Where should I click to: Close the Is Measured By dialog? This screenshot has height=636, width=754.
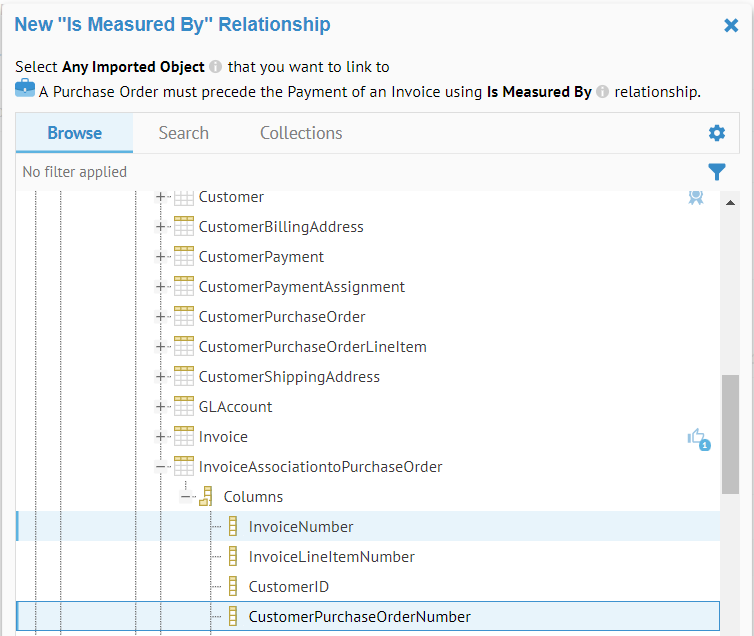[731, 25]
